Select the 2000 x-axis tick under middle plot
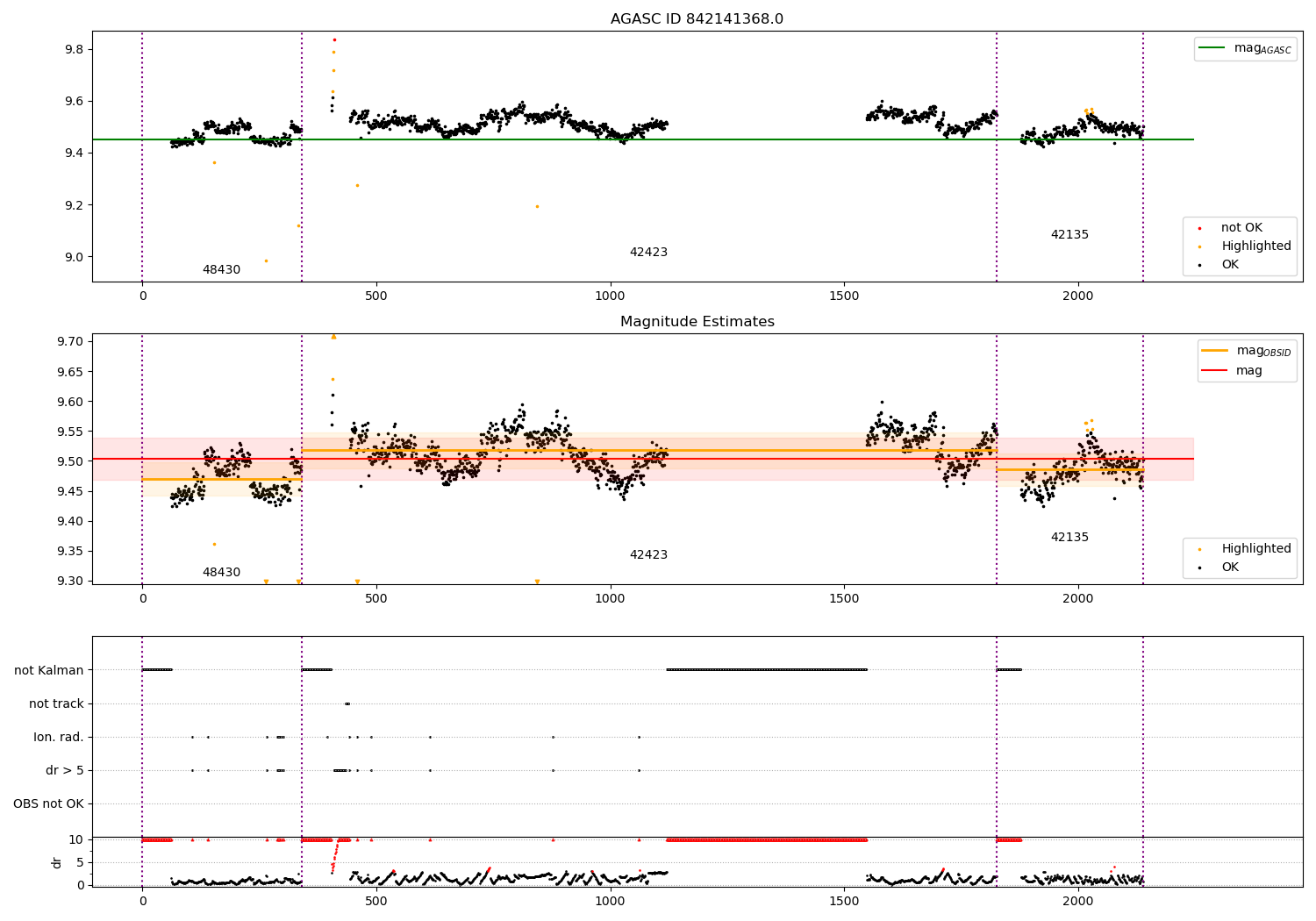This screenshot has height=921, width=1316. (x=1077, y=599)
